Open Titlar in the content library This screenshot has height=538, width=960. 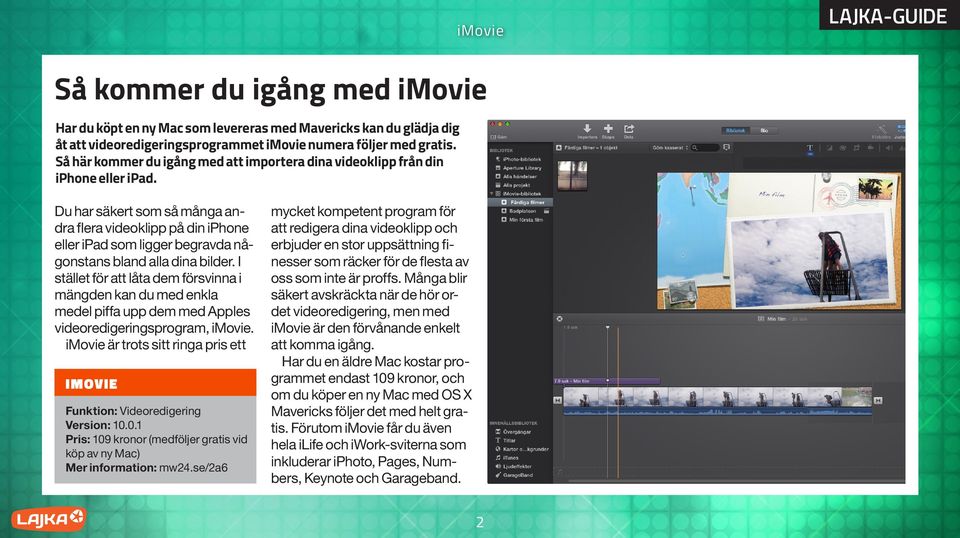[x=506, y=440]
